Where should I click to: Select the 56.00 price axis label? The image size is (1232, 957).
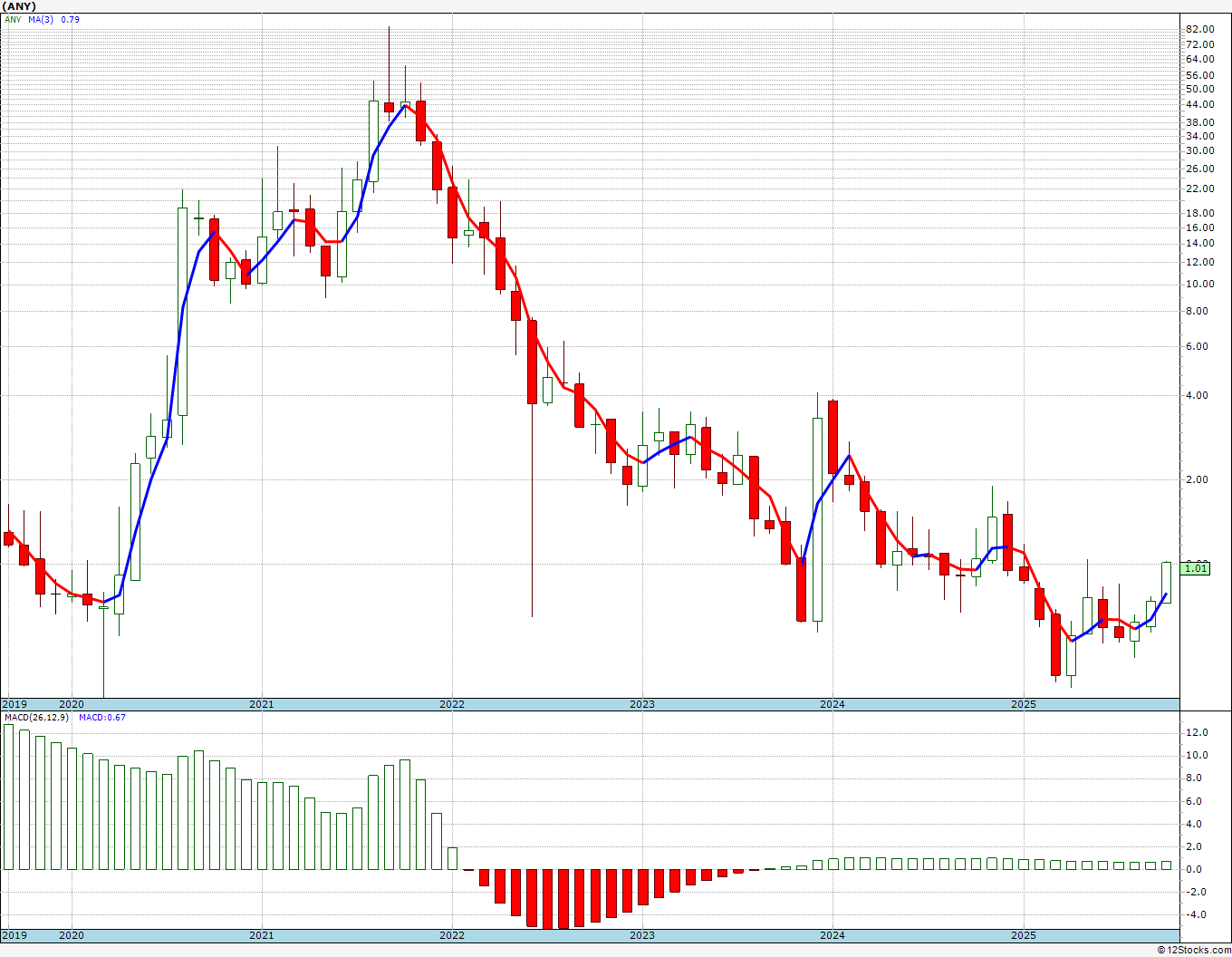1199,76
